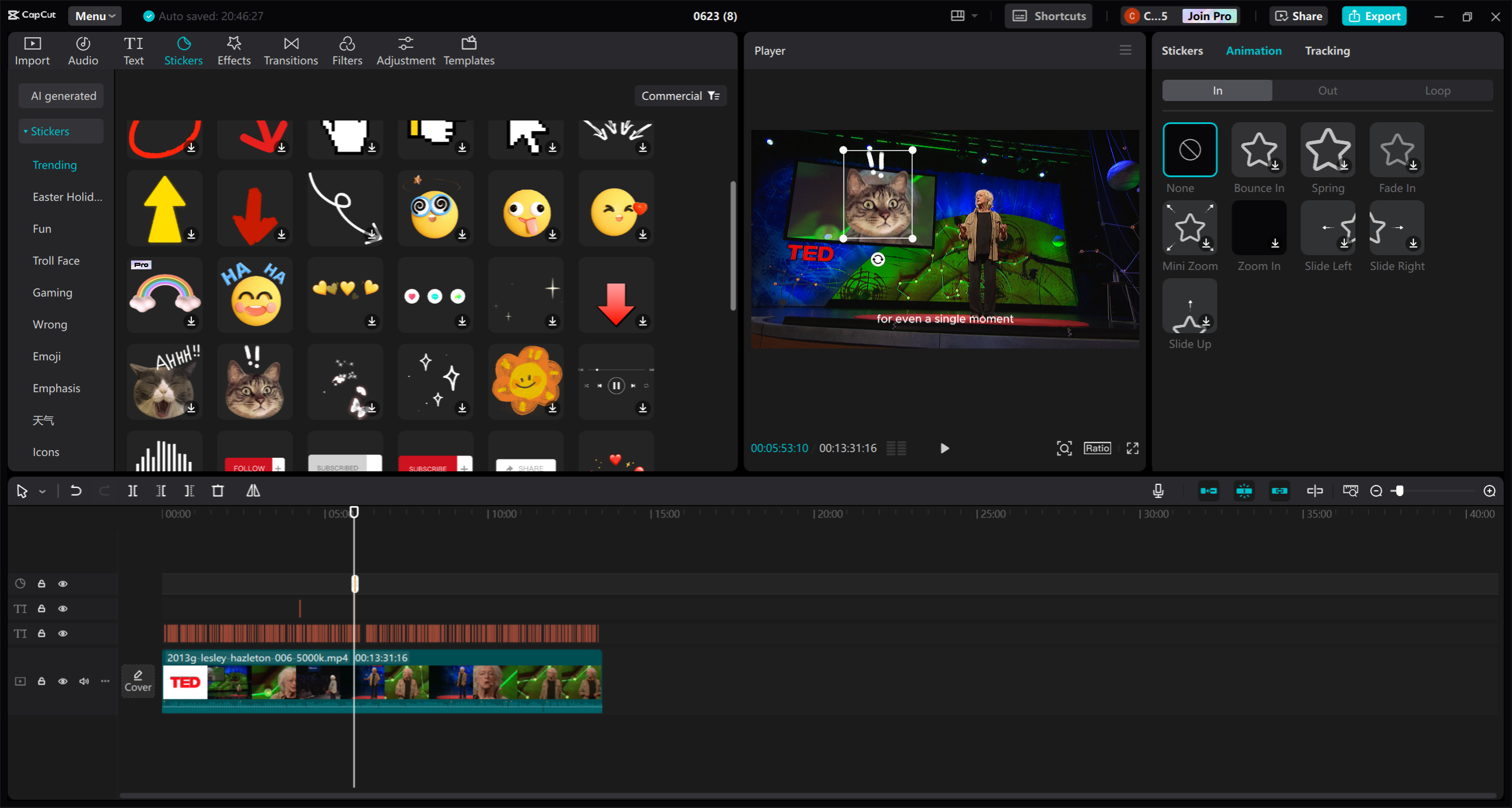
Task: Mute the main video track audio
Action: pos(84,681)
